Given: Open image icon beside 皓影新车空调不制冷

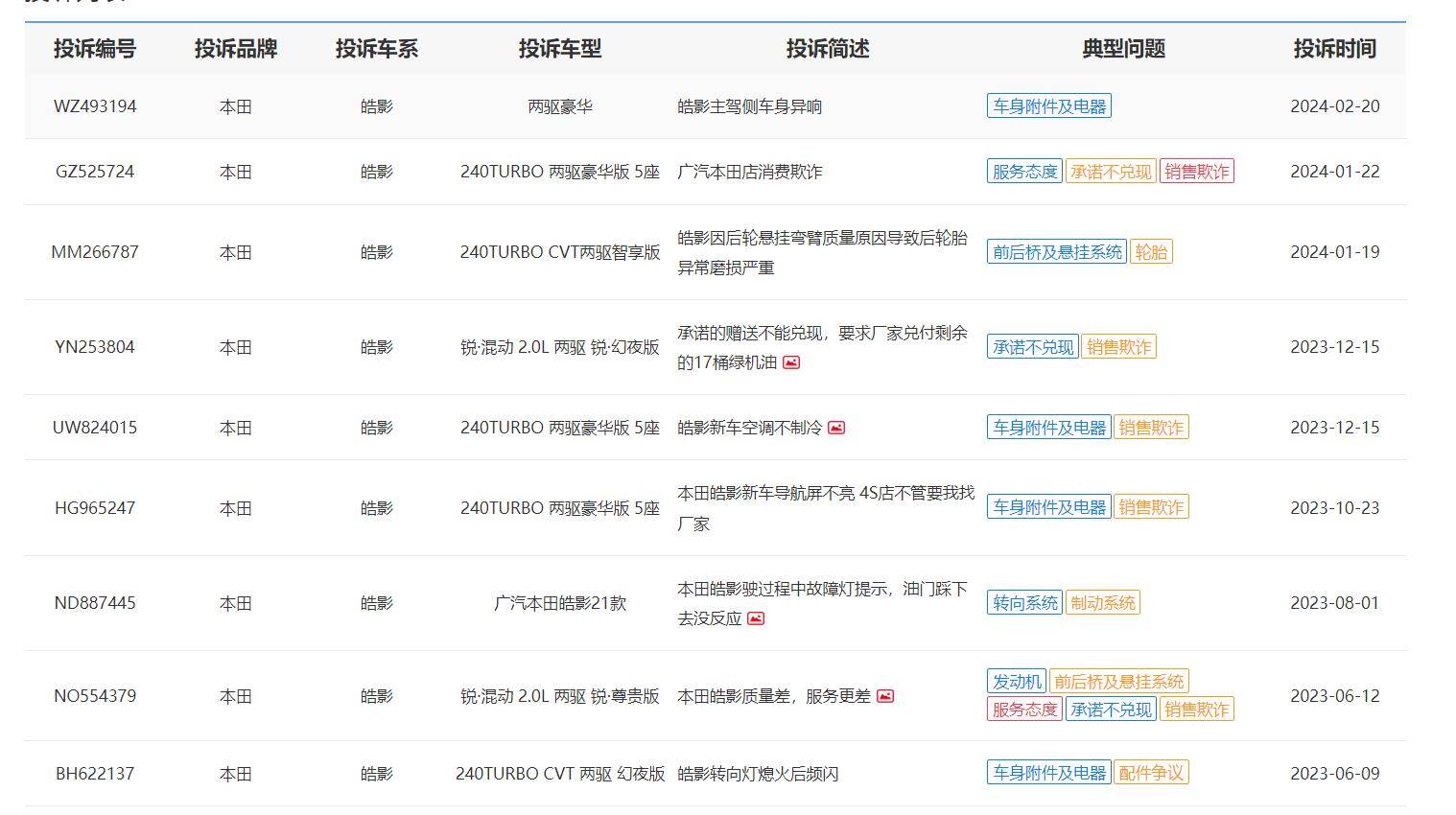Looking at the screenshot, I should coord(836,428).
